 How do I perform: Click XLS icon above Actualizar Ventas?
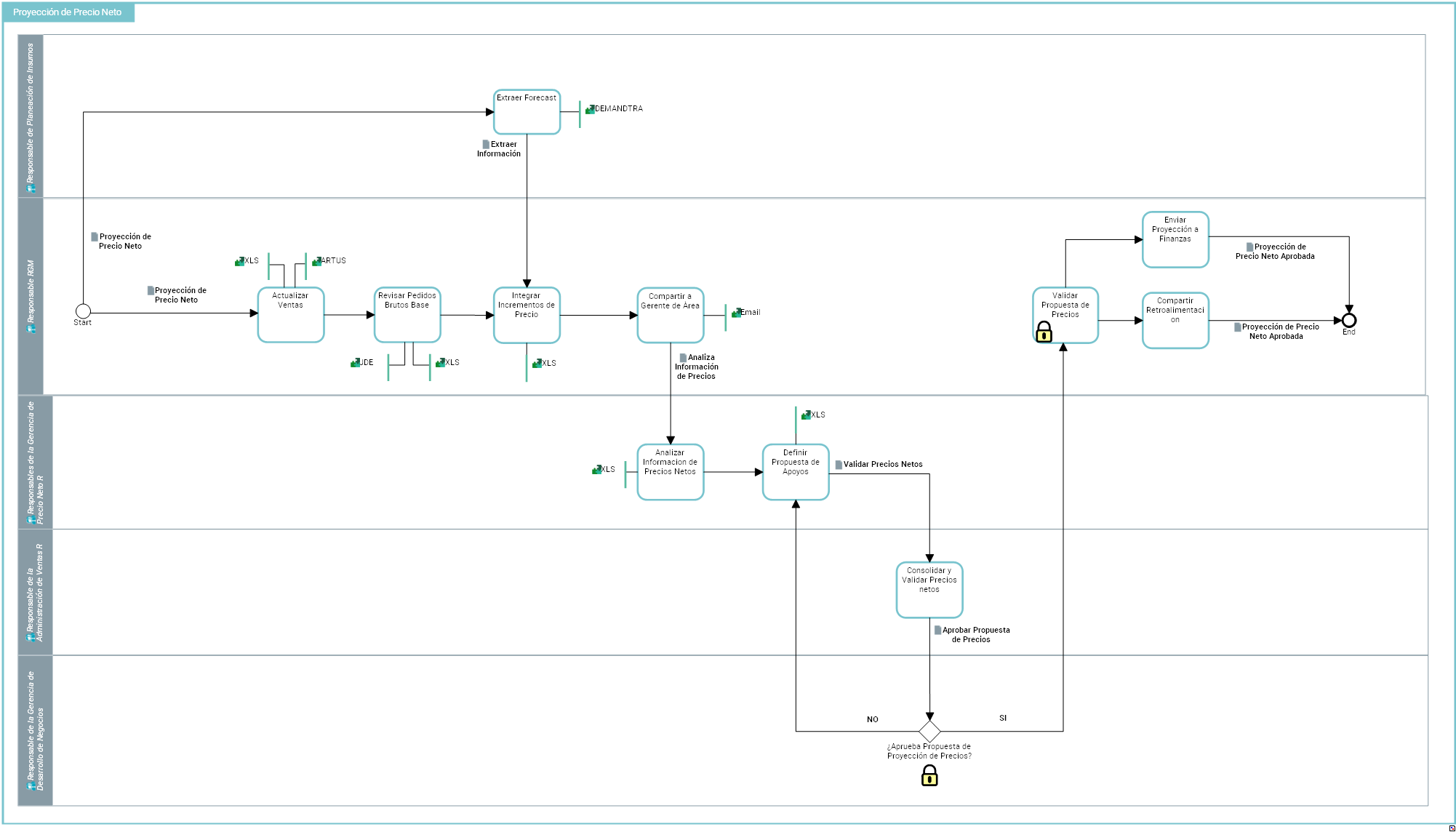coord(239,261)
